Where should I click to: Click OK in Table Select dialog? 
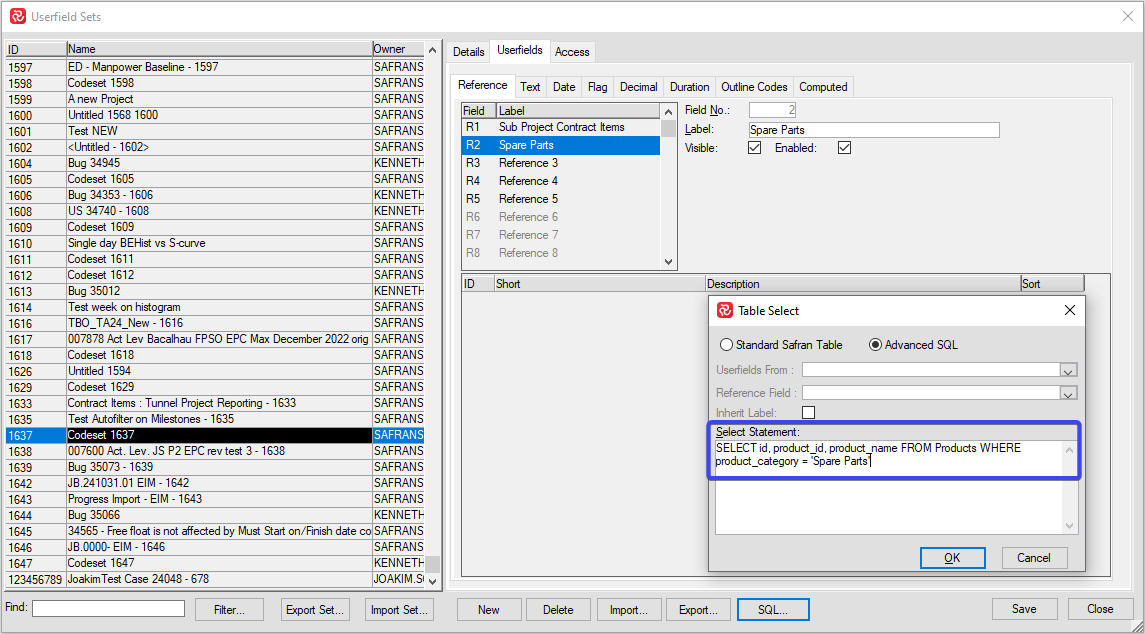pyautogui.click(x=952, y=558)
